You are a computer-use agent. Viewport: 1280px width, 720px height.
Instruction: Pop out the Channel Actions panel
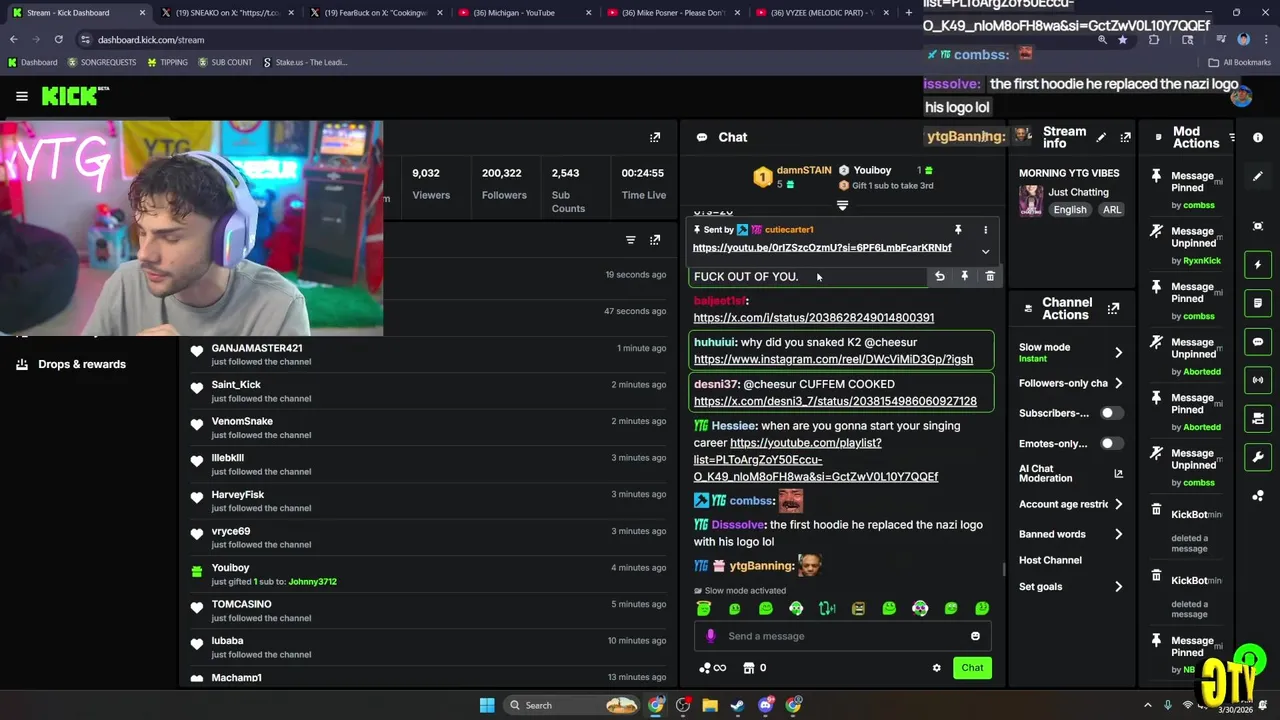tap(1113, 309)
